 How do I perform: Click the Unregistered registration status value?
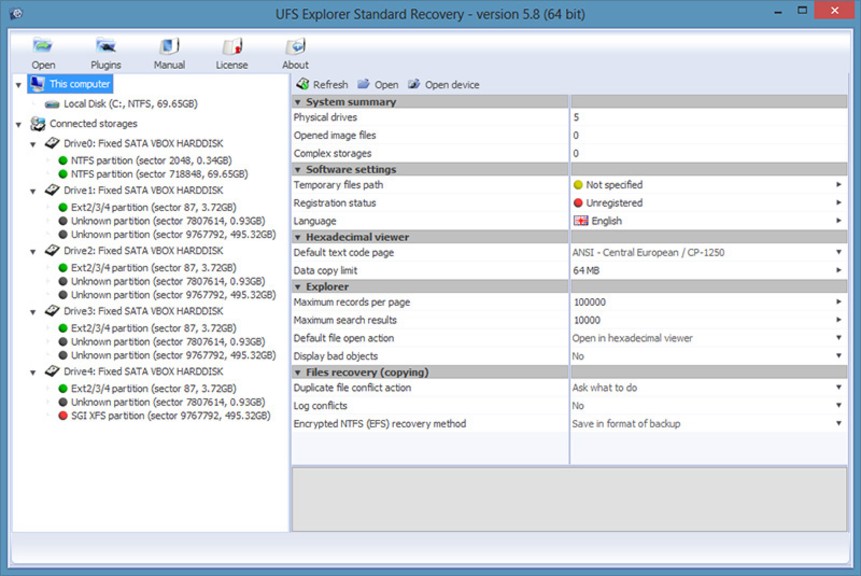tap(613, 203)
